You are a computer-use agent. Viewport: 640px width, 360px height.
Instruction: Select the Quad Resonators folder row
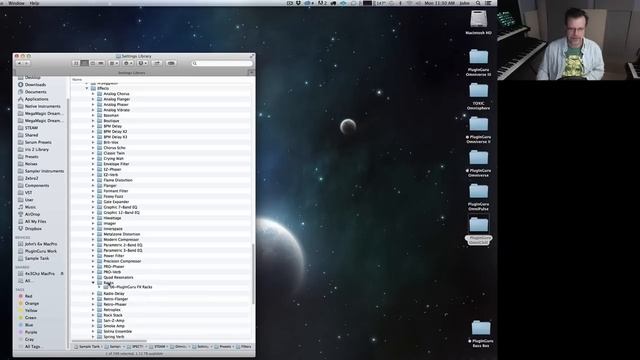[x=161, y=277]
